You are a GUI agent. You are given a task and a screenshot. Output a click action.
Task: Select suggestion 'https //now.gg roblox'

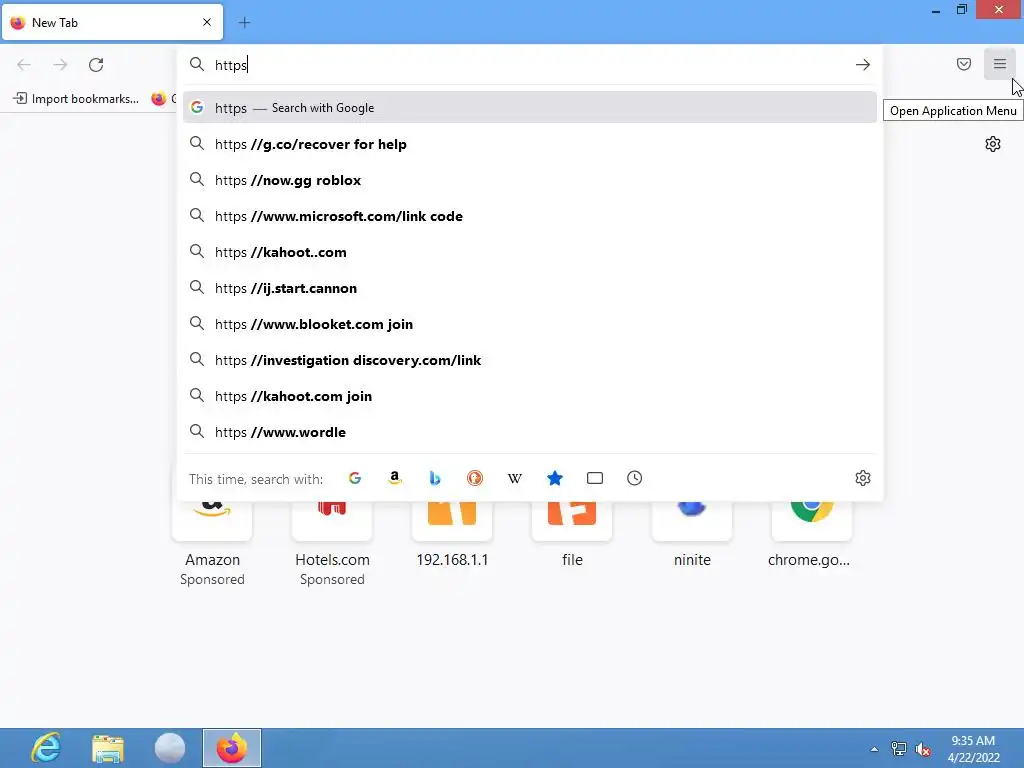point(530,180)
